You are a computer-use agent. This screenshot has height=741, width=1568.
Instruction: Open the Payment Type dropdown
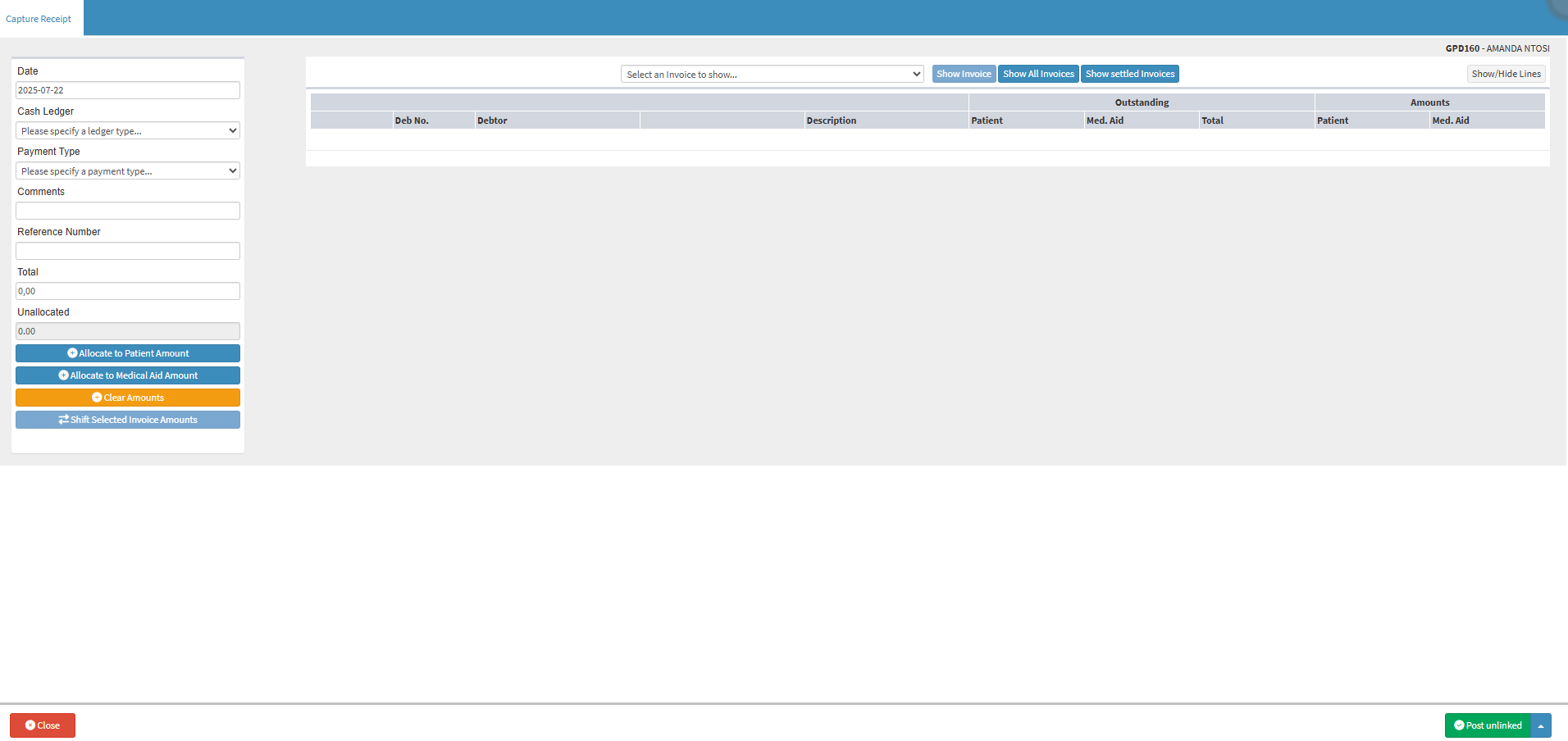tap(128, 170)
